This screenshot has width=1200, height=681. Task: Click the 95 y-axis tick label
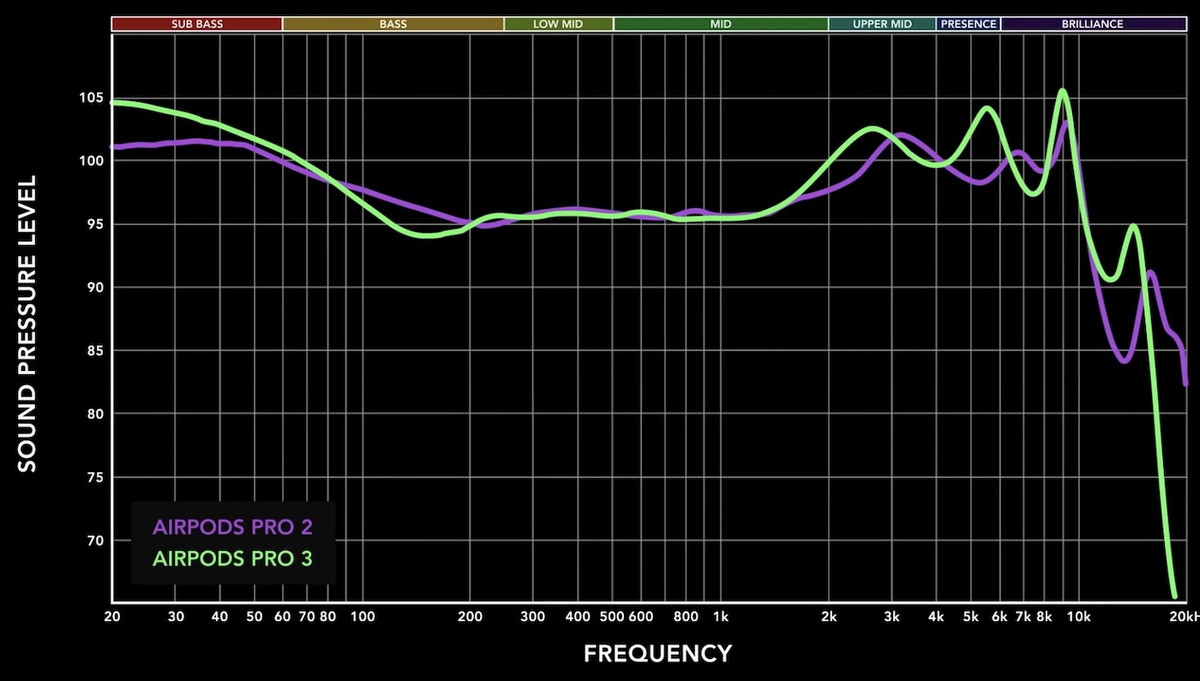pos(93,224)
